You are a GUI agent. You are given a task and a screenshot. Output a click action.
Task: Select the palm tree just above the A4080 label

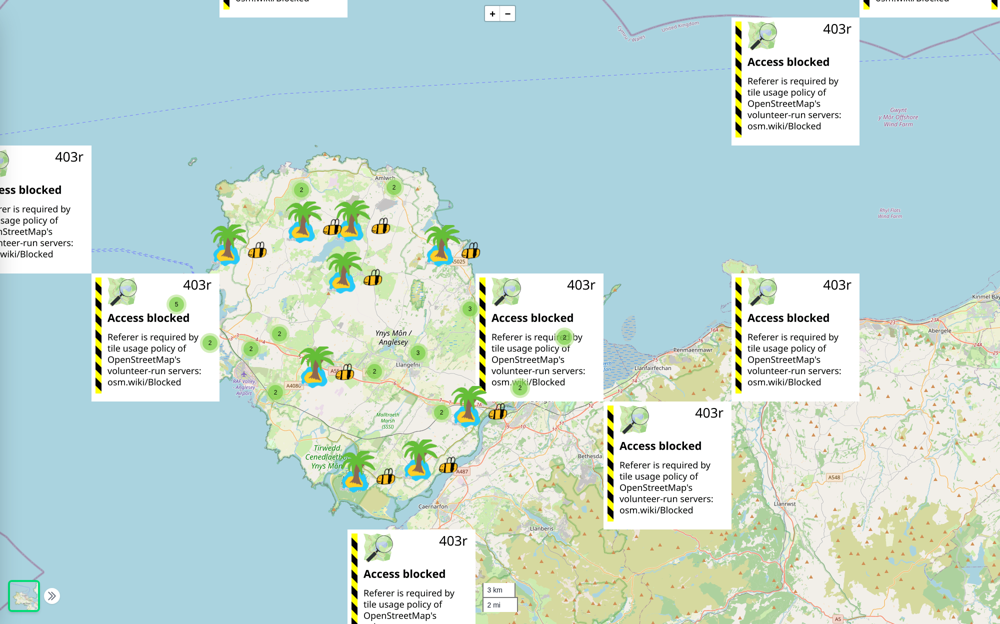click(316, 367)
